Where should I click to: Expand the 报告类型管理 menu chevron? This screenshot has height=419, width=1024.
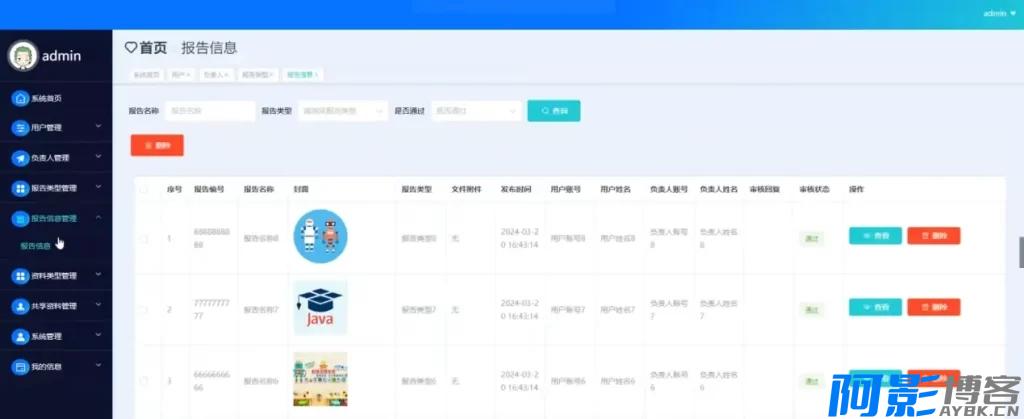tap(99, 187)
